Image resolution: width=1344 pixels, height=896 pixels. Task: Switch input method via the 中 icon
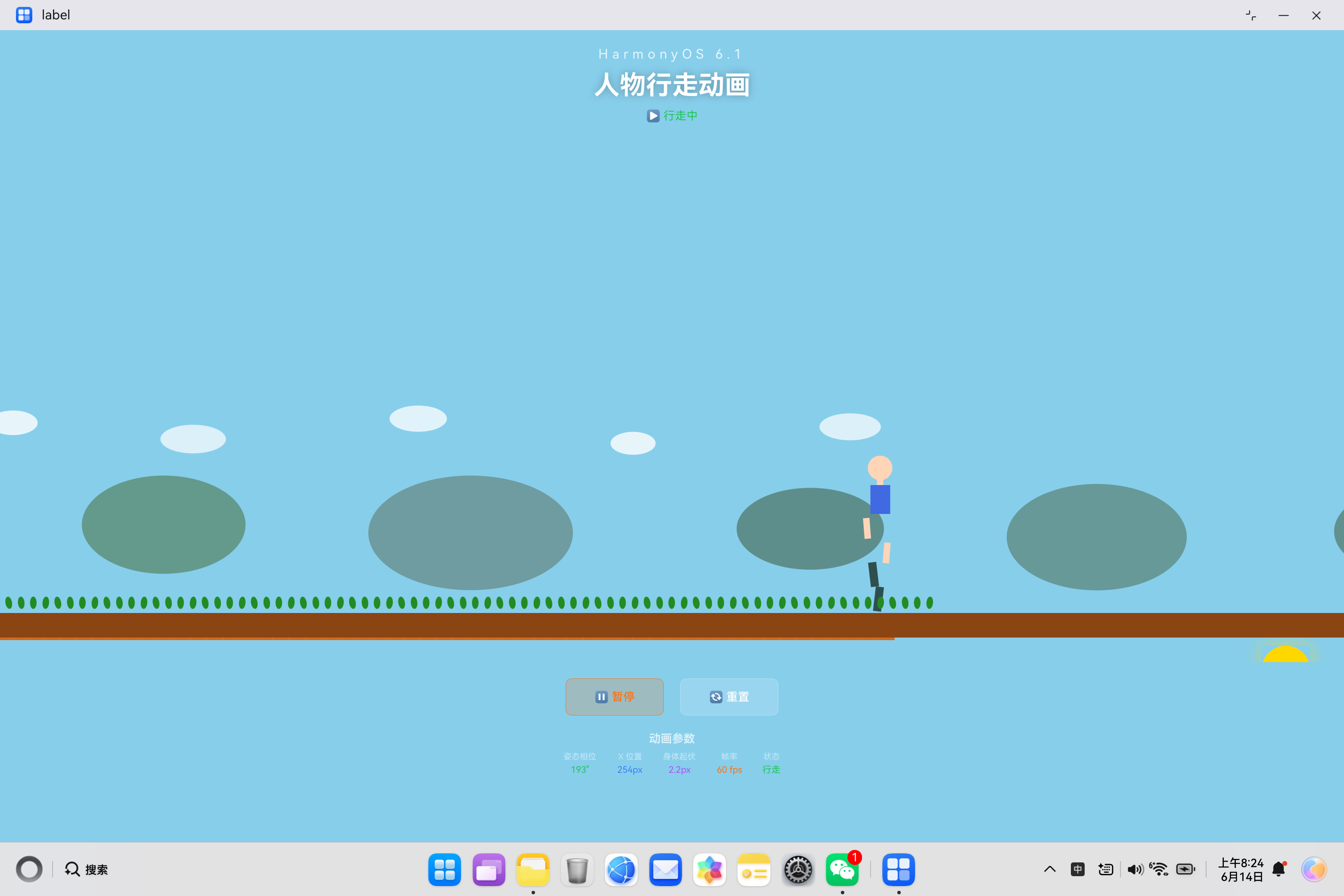tap(1078, 869)
